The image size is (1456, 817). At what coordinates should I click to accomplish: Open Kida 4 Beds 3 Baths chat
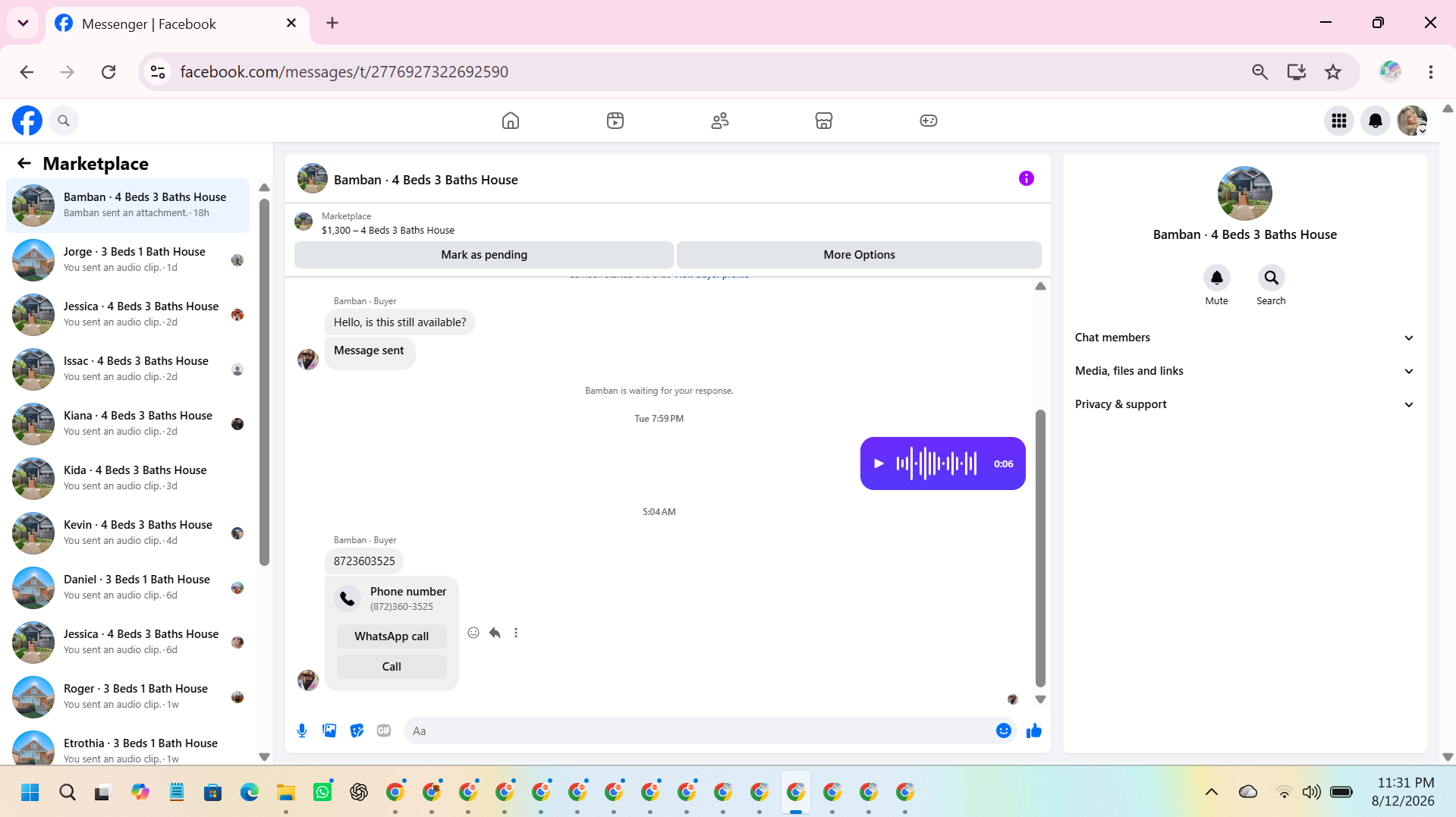click(127, 479)
